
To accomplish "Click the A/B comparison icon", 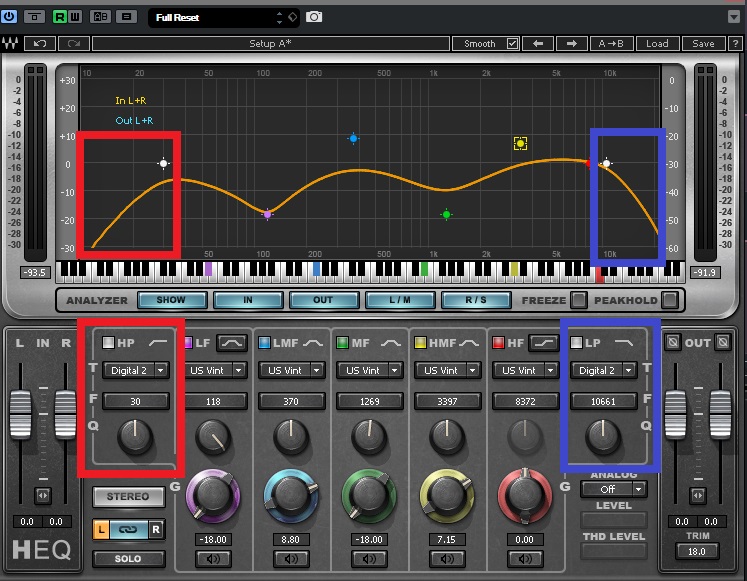I will pyautogui.click(x=100, y=17).
